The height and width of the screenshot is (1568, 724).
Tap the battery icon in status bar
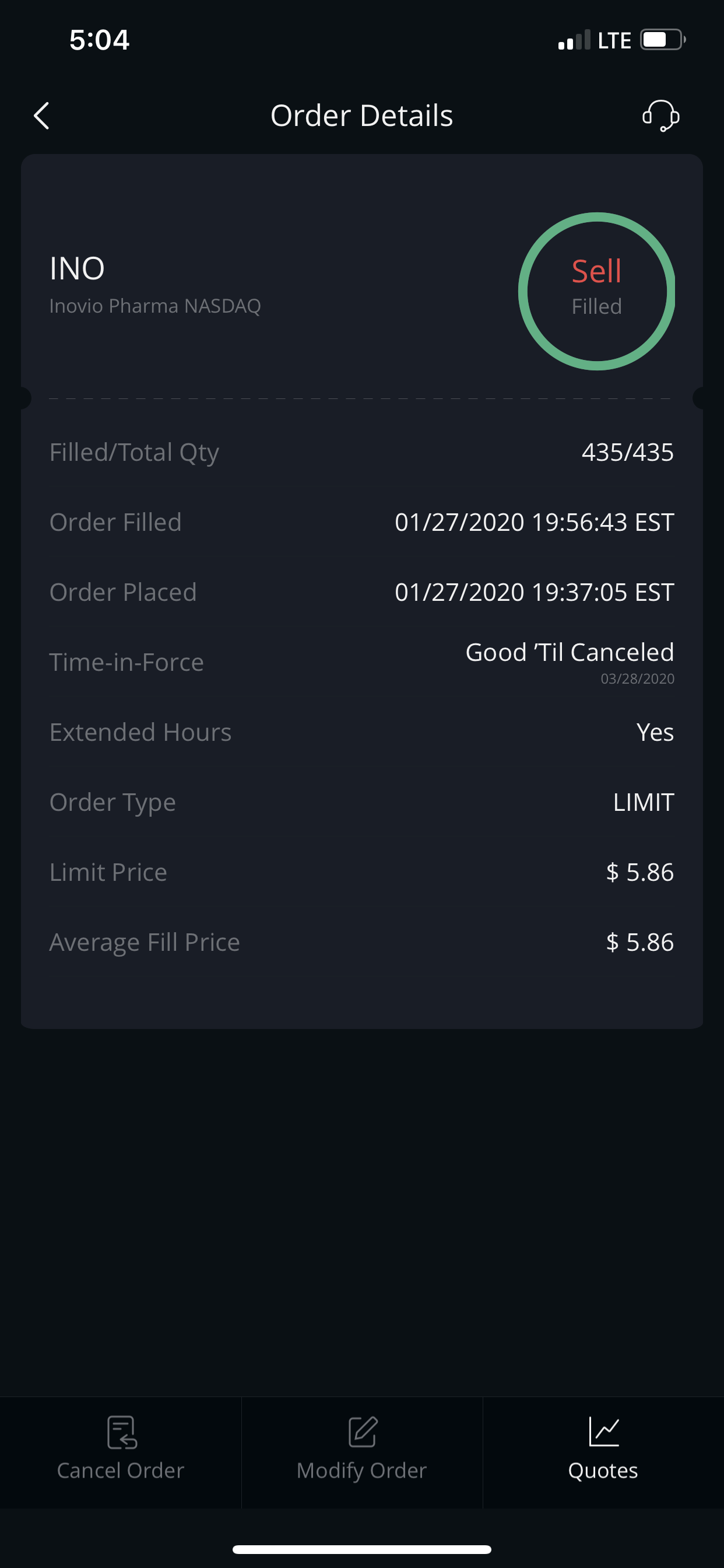pos(662,40)
